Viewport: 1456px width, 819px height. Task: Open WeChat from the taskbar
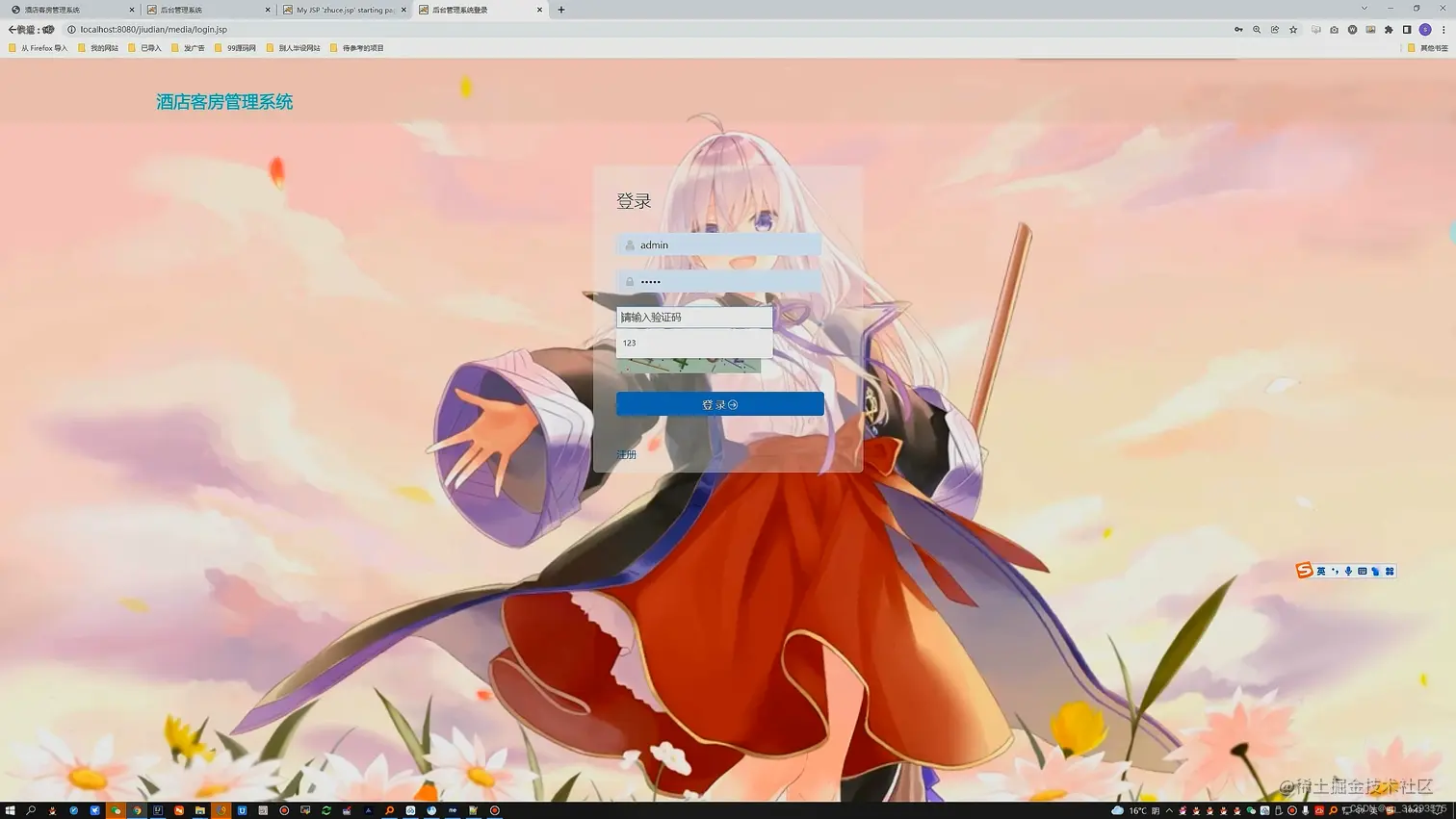pos(116,810)
